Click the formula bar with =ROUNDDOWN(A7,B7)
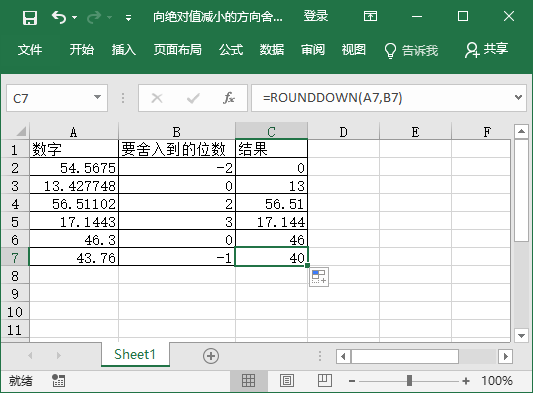533x393 pixels. pyautogui.click(x=381, y=98)
